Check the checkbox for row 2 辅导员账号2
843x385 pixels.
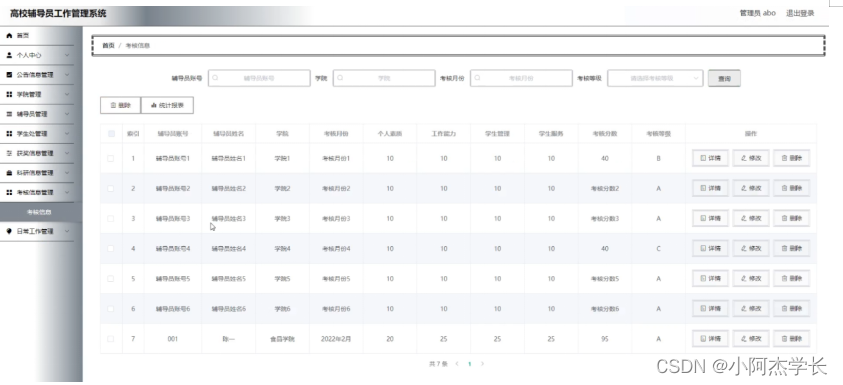click(111, 189)
